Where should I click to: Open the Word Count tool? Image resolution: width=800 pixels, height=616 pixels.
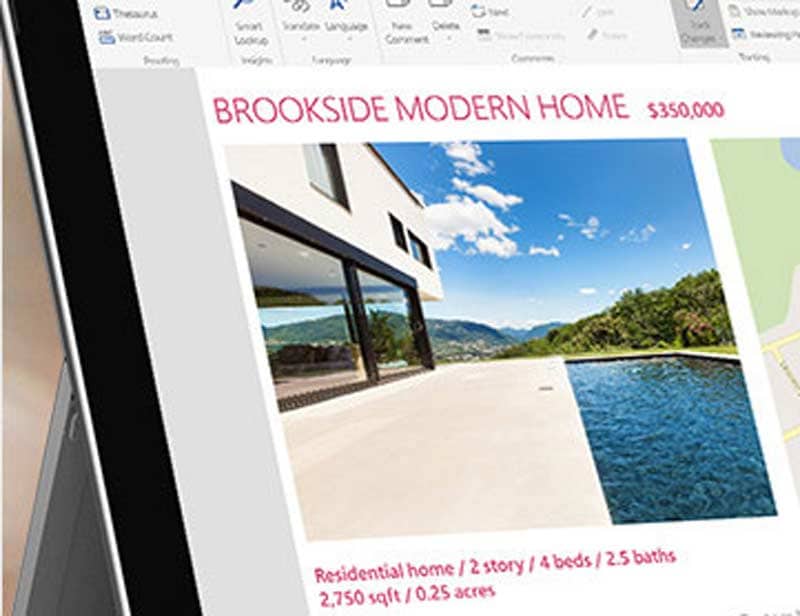coord(136,37)
